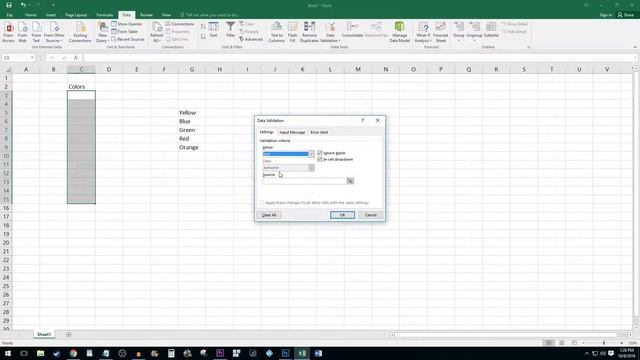This screenshot has height=360, width=640.
Task: Check Apply these changes to all other cells
Action: tap(262, 202)
